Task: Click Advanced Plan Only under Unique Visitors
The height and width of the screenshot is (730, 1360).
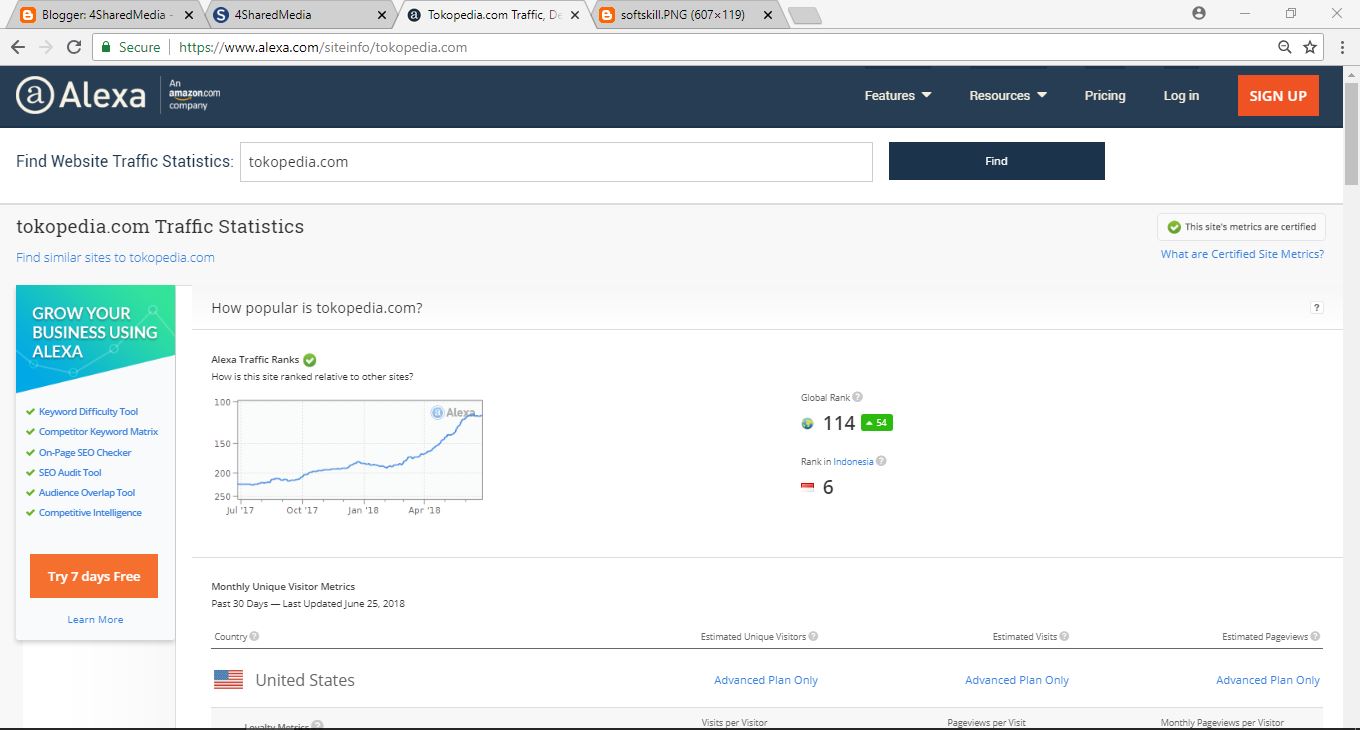Action: 766,680
